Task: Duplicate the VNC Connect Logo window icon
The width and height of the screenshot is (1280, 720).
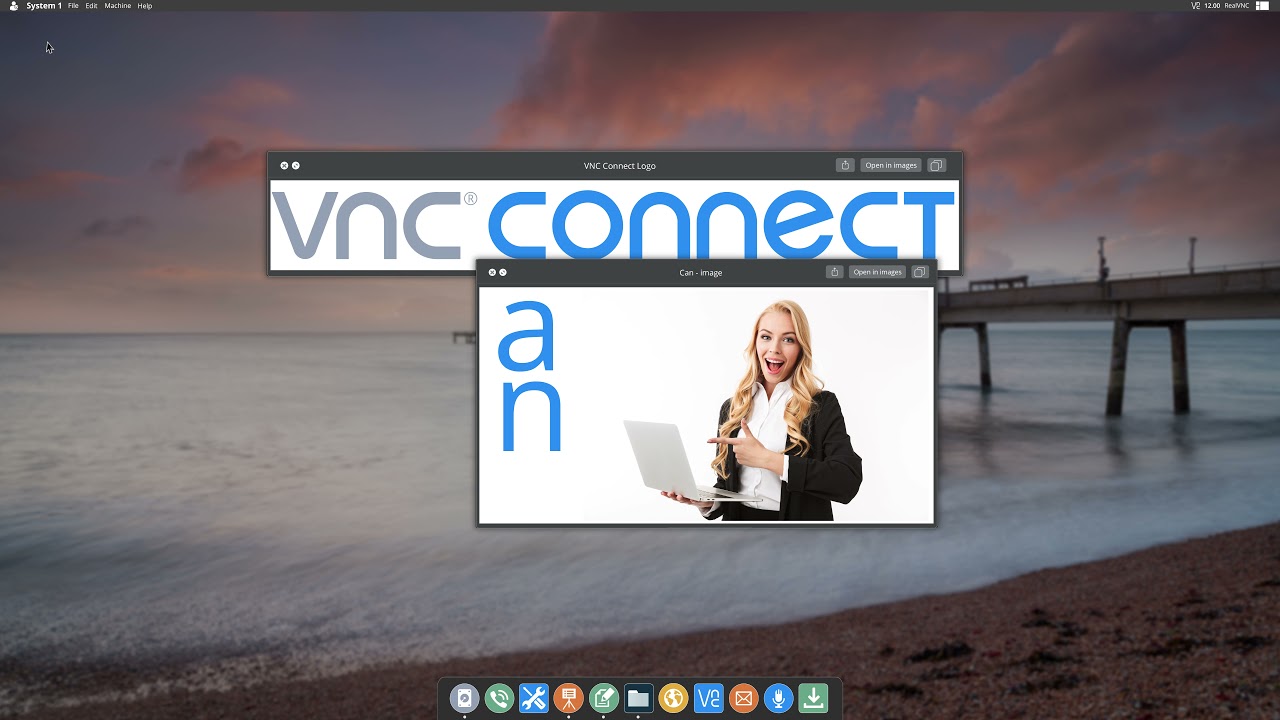Action: pyautogui.click(x=936, y=165)
